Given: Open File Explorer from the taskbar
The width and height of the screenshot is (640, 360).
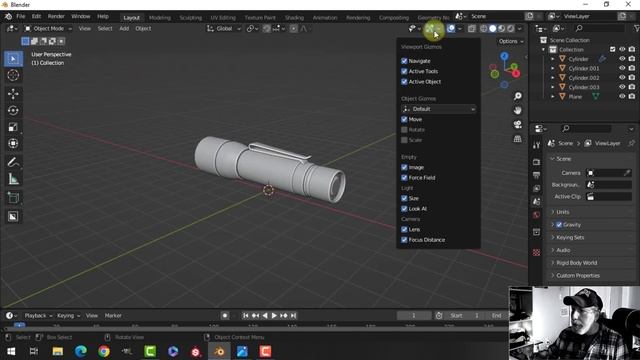Looking at the screenshot, I should coord(58,351).
